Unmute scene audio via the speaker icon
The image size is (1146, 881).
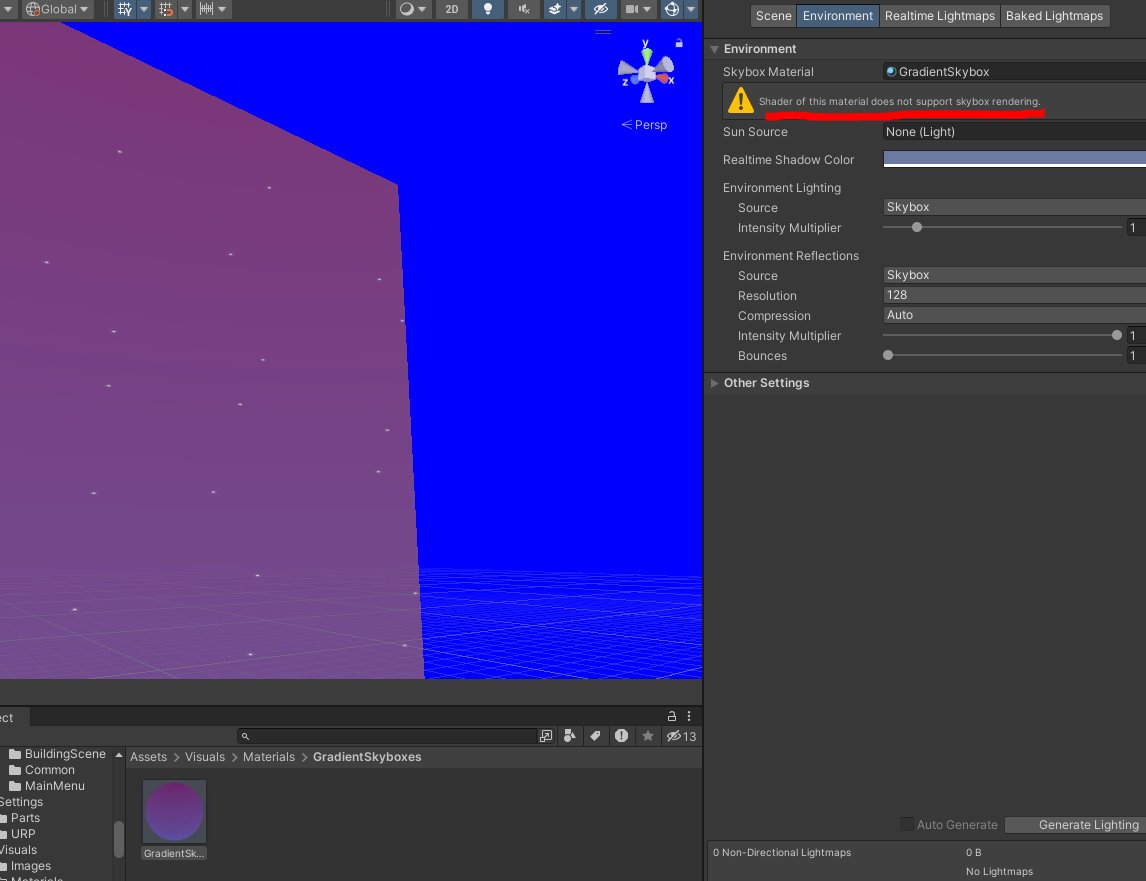pos(523,9)
